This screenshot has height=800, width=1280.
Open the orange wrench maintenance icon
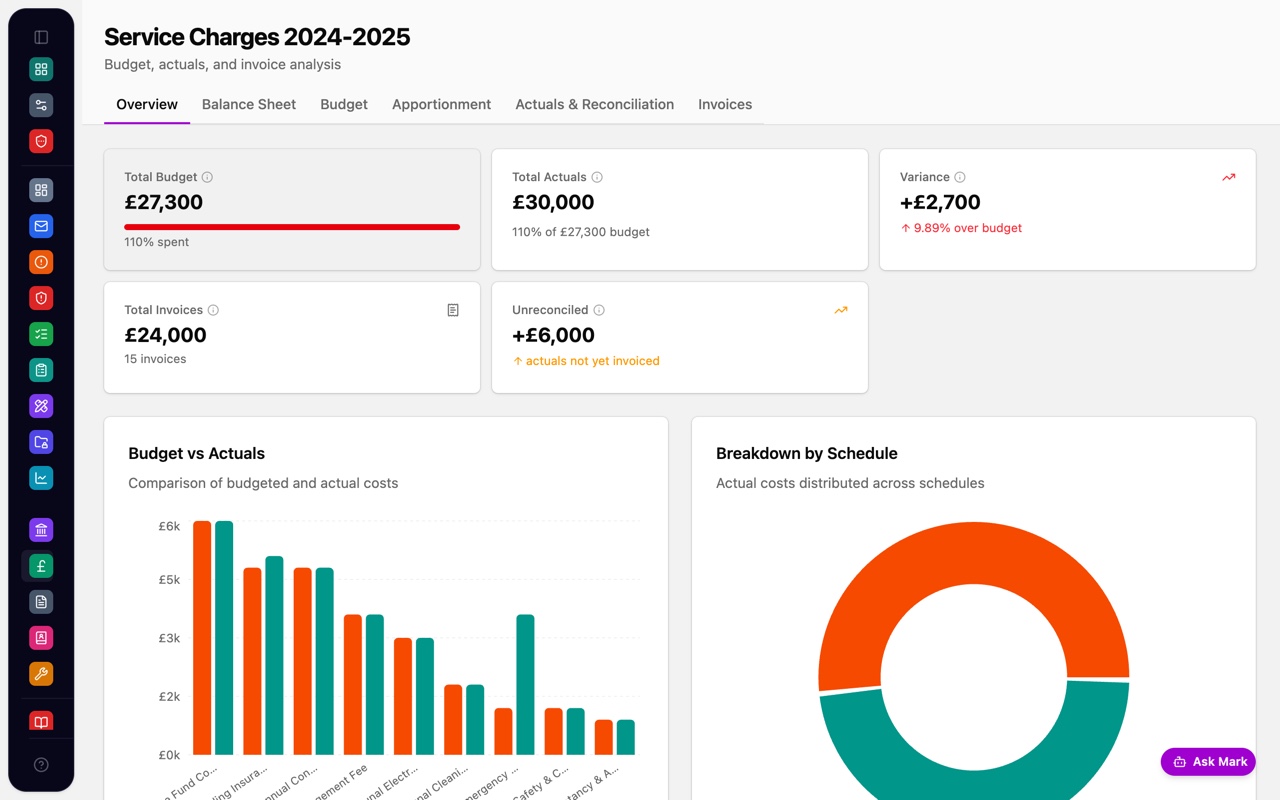[41, 674]
